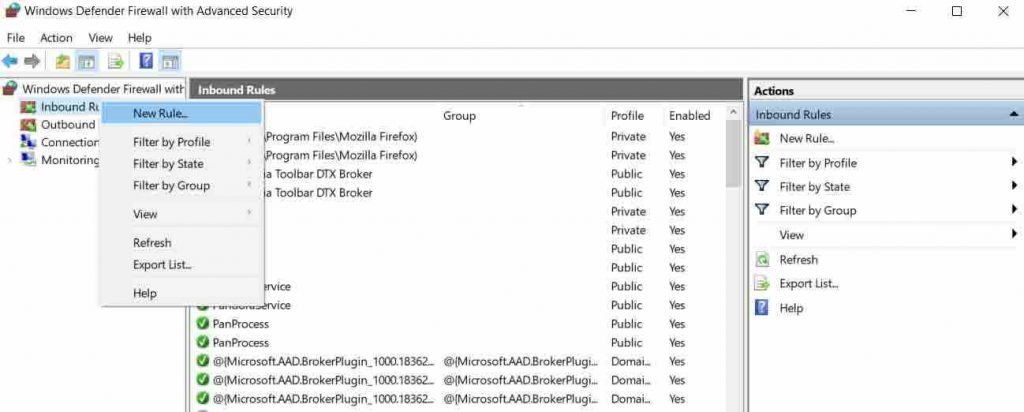Choose Refresh in context menu
Image resolution: width=1024 pixels, height=412 pixels.
tap(182, 243)
